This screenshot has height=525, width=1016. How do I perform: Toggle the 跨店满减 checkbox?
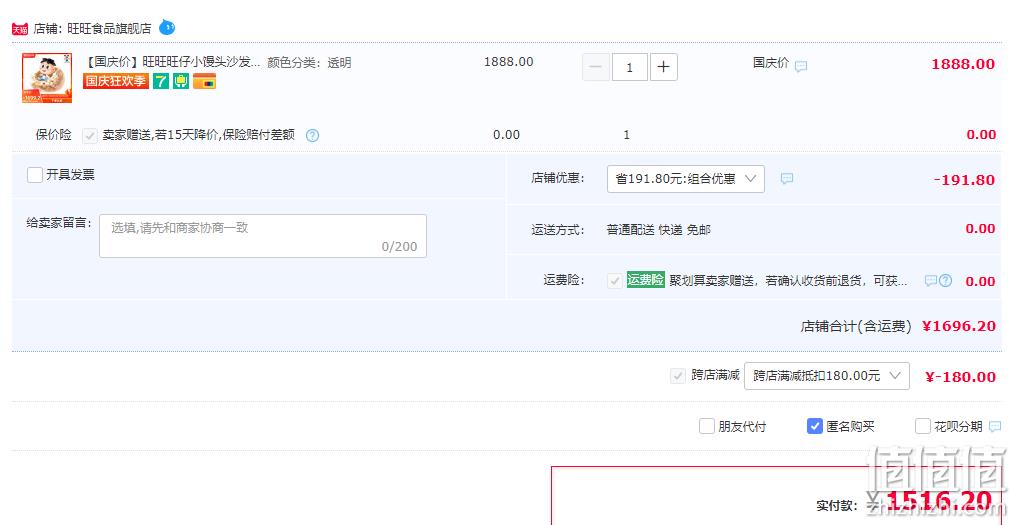[x=678, y=376]
